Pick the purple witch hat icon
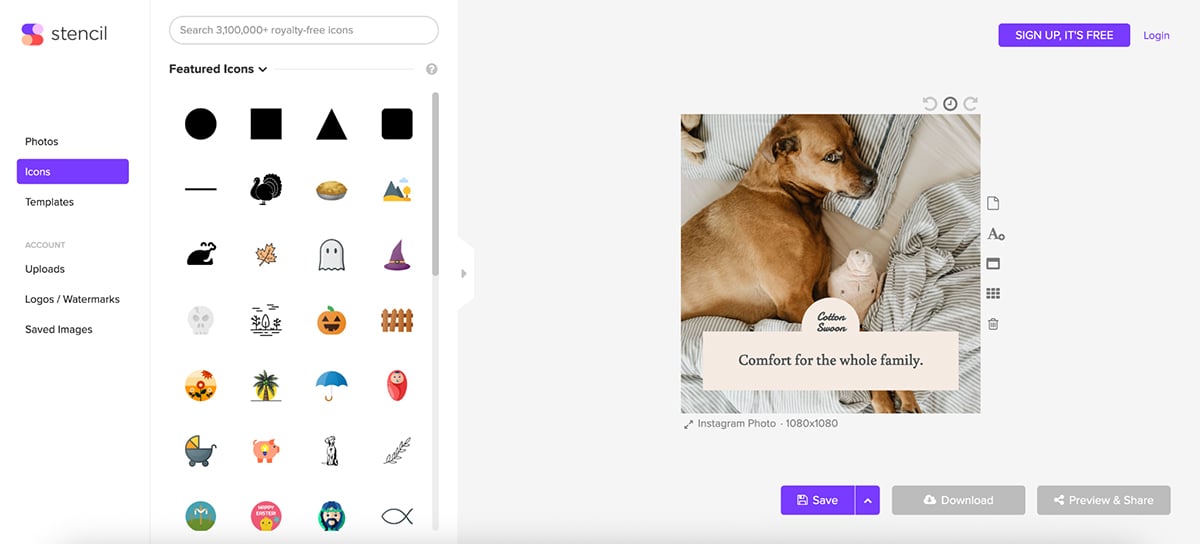 pyautogui.click(x=397, y=255)
